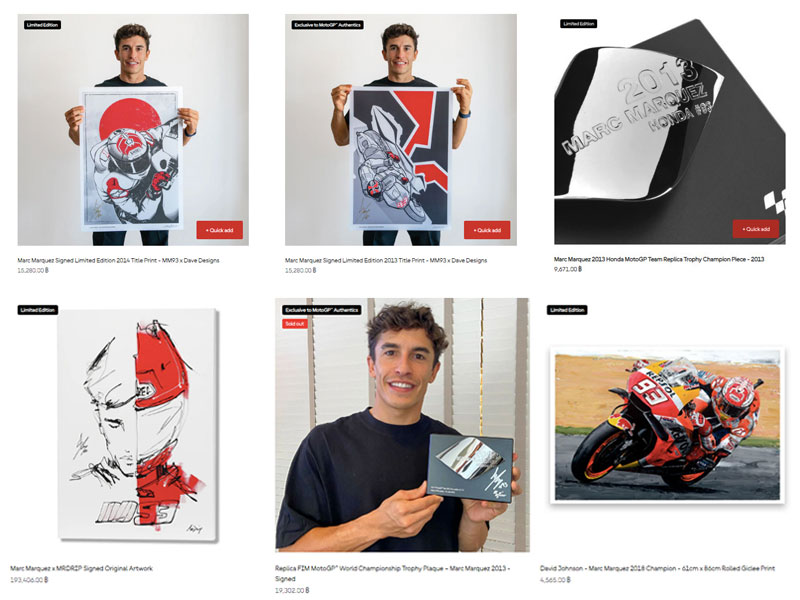Open Marc Marquez Signed 2014 Title Print link
Image resolution: width=800 pixels, height=600 pixels.
pos(118,260)
